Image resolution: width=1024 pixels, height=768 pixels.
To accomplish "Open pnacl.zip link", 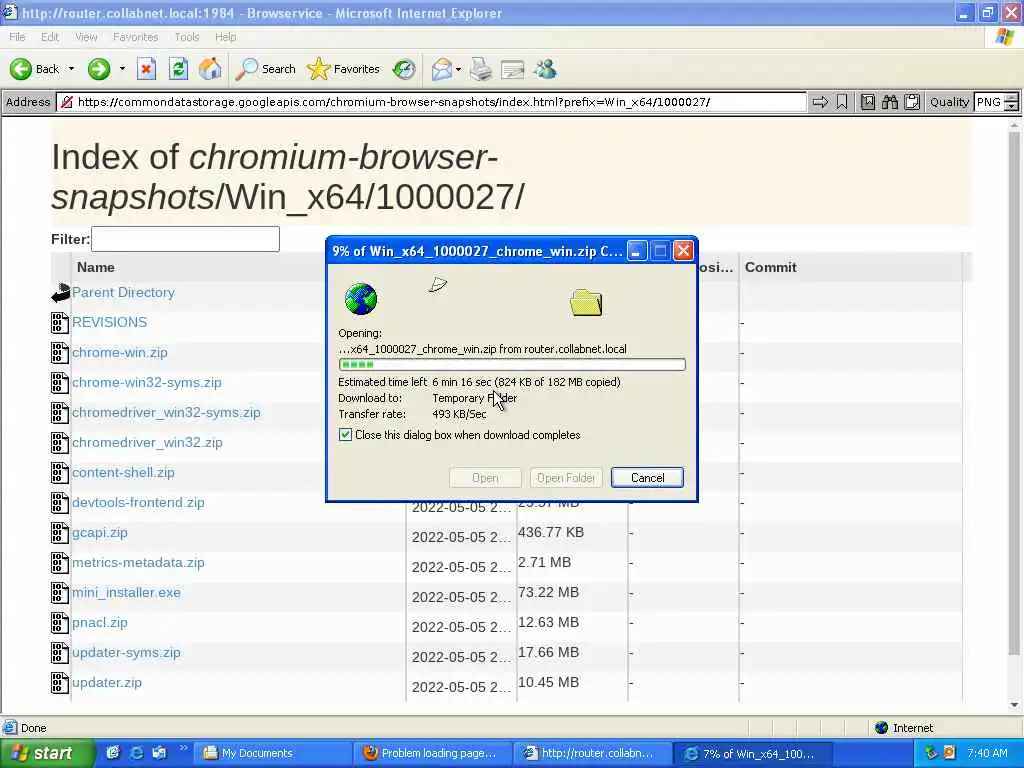I will [99, 623].
